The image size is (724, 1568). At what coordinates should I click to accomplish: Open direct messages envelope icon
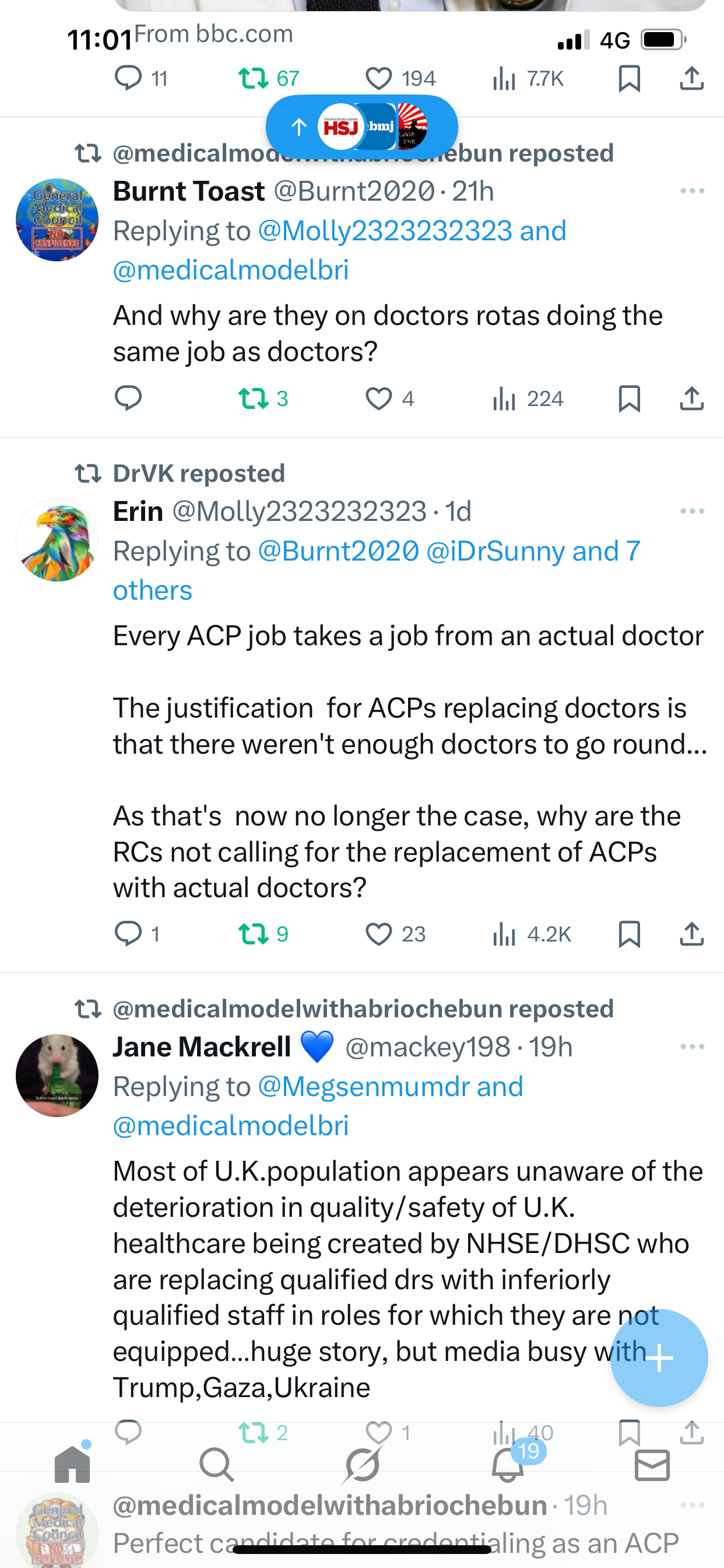(x=652, y=1464)
